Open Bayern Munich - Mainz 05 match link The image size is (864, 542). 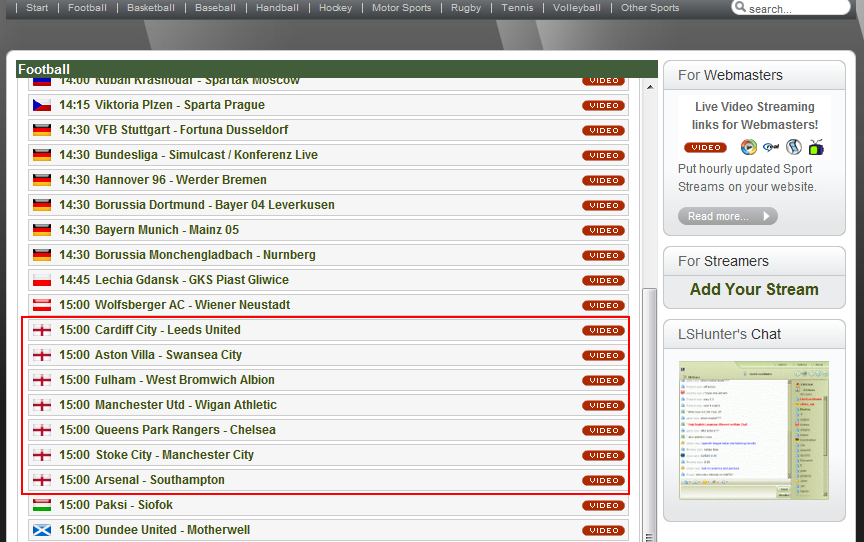[167, 230]
